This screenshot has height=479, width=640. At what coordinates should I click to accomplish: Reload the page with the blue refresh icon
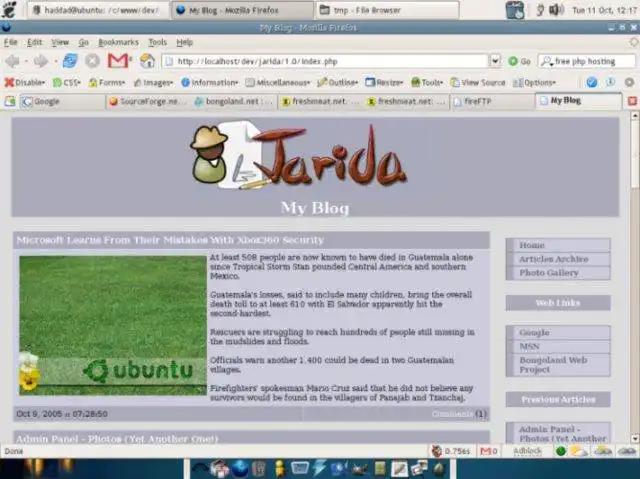(x=70, y=61)
